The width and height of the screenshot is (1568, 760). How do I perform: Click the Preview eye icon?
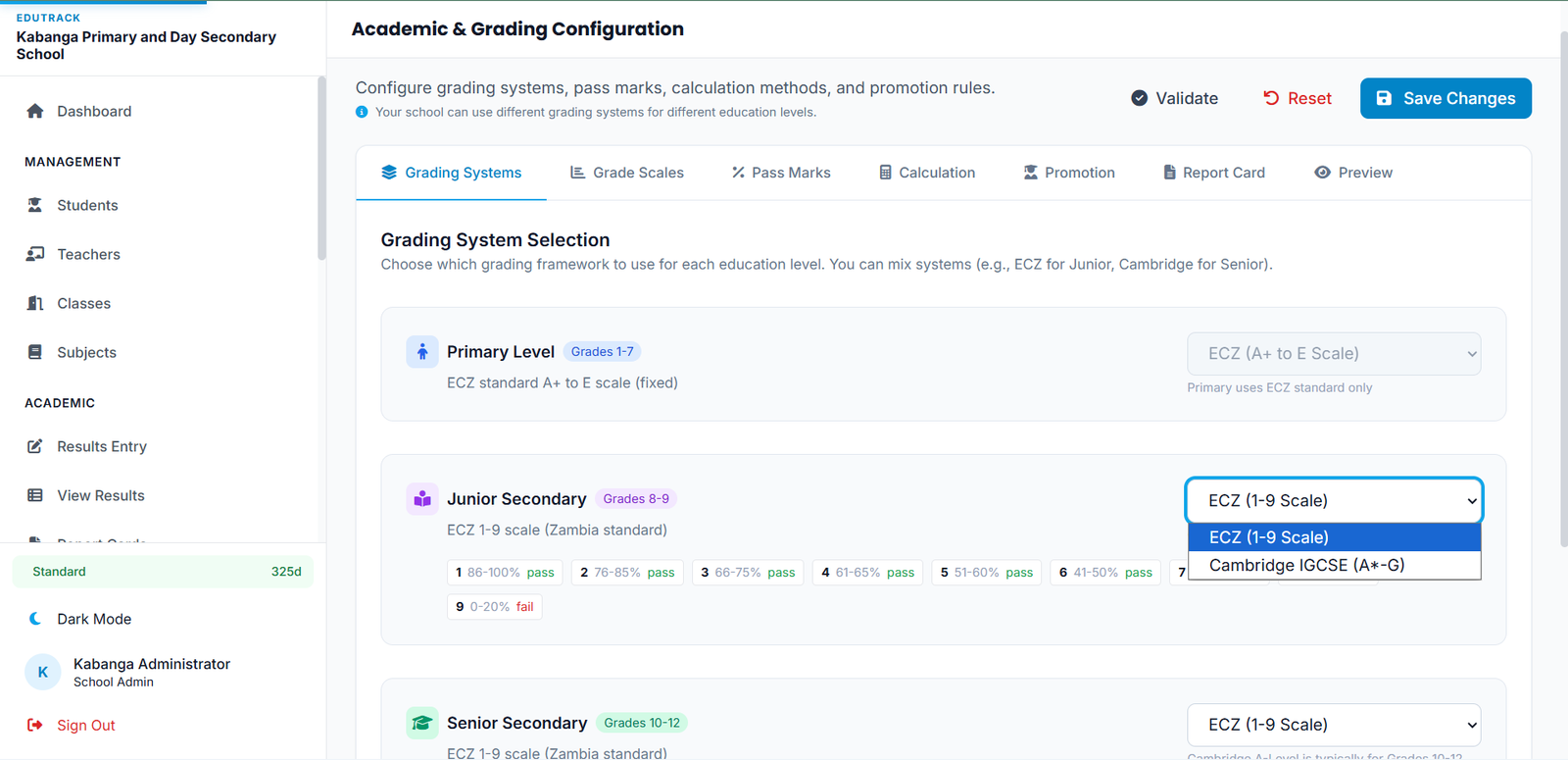point(1323,173)
